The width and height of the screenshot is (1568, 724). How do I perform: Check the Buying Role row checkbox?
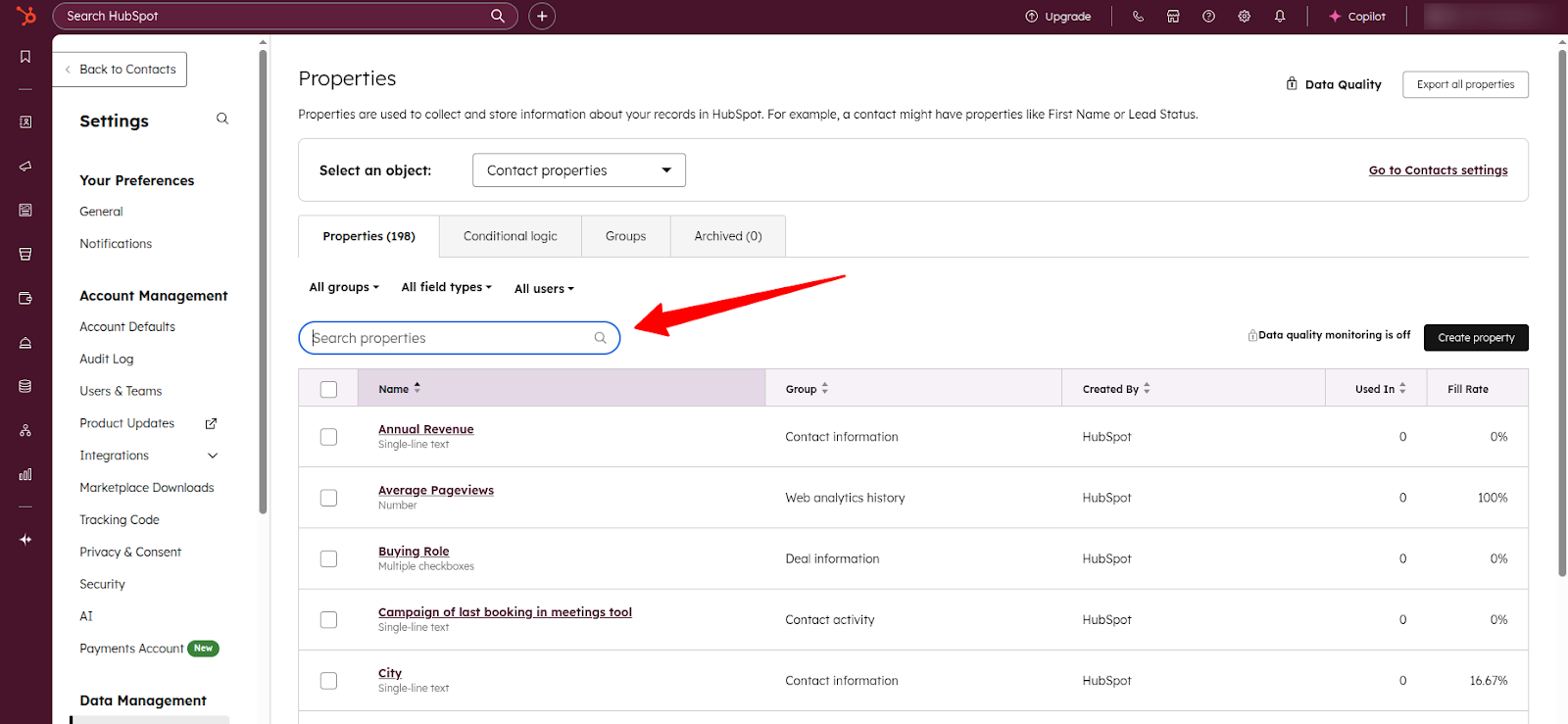(328, 558)
